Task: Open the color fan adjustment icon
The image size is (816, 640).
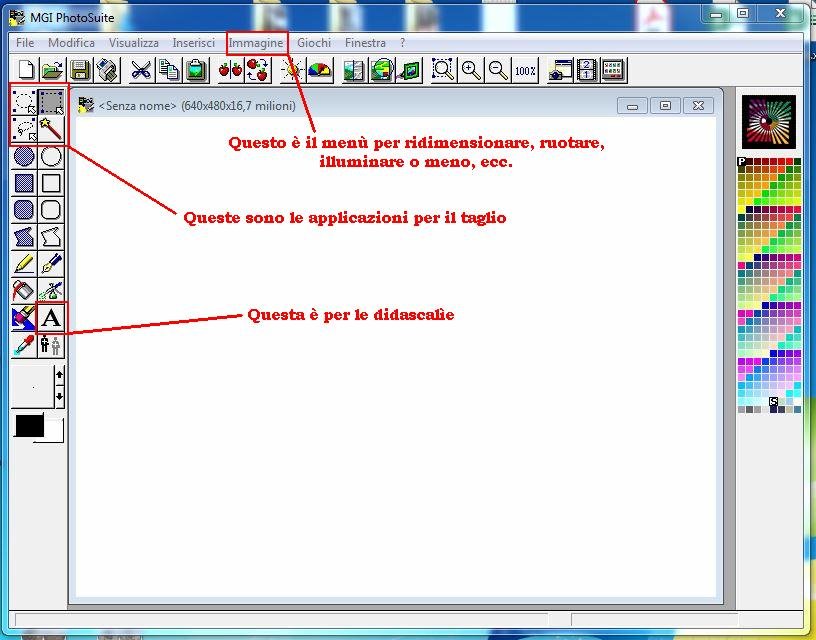Action: (x=320, y=70)
